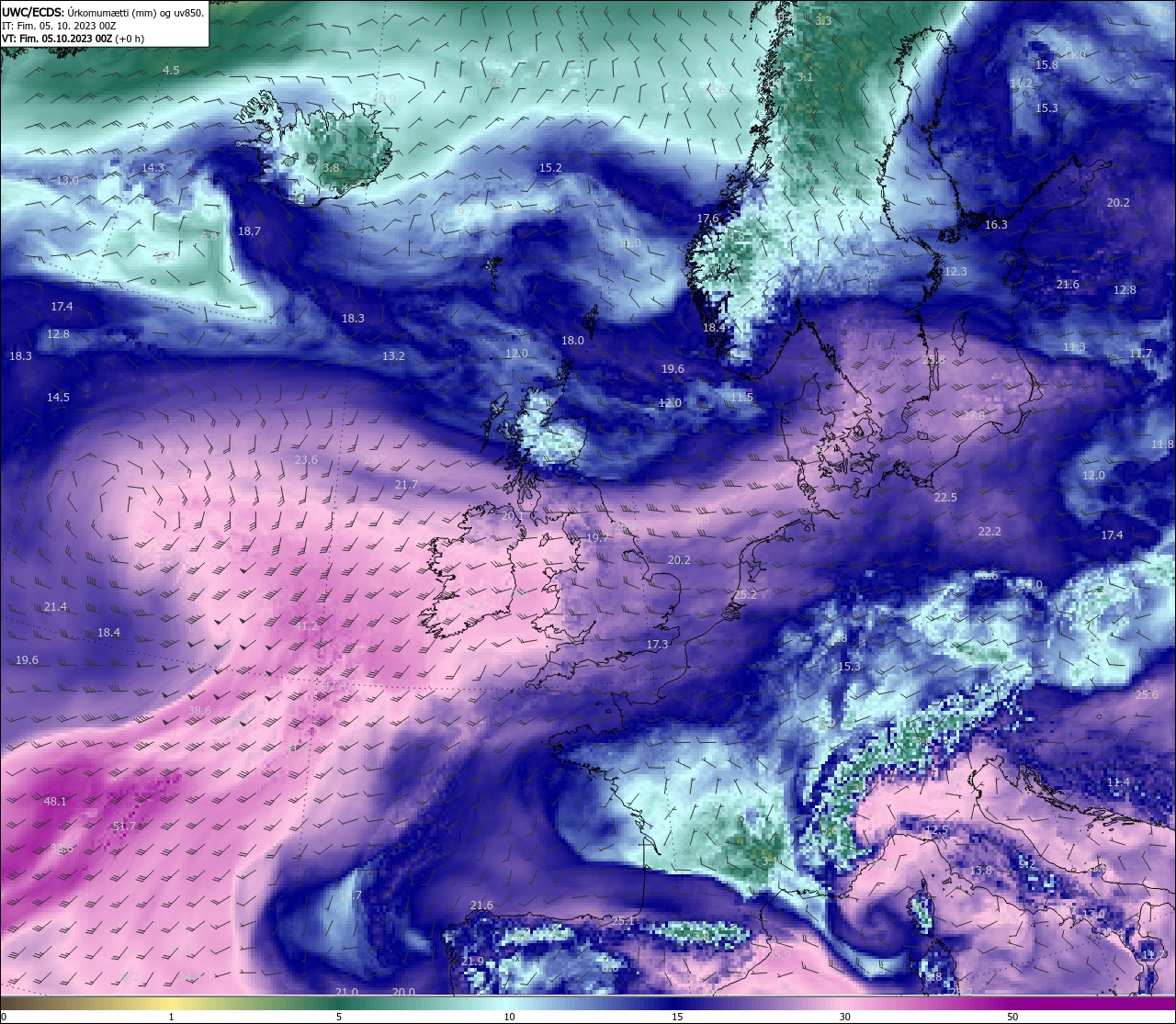Click the 5 tick on the colour scale
The width and height of the screenshot is (1176, 1024).
pyautogui.click(x=339, y=1017)
